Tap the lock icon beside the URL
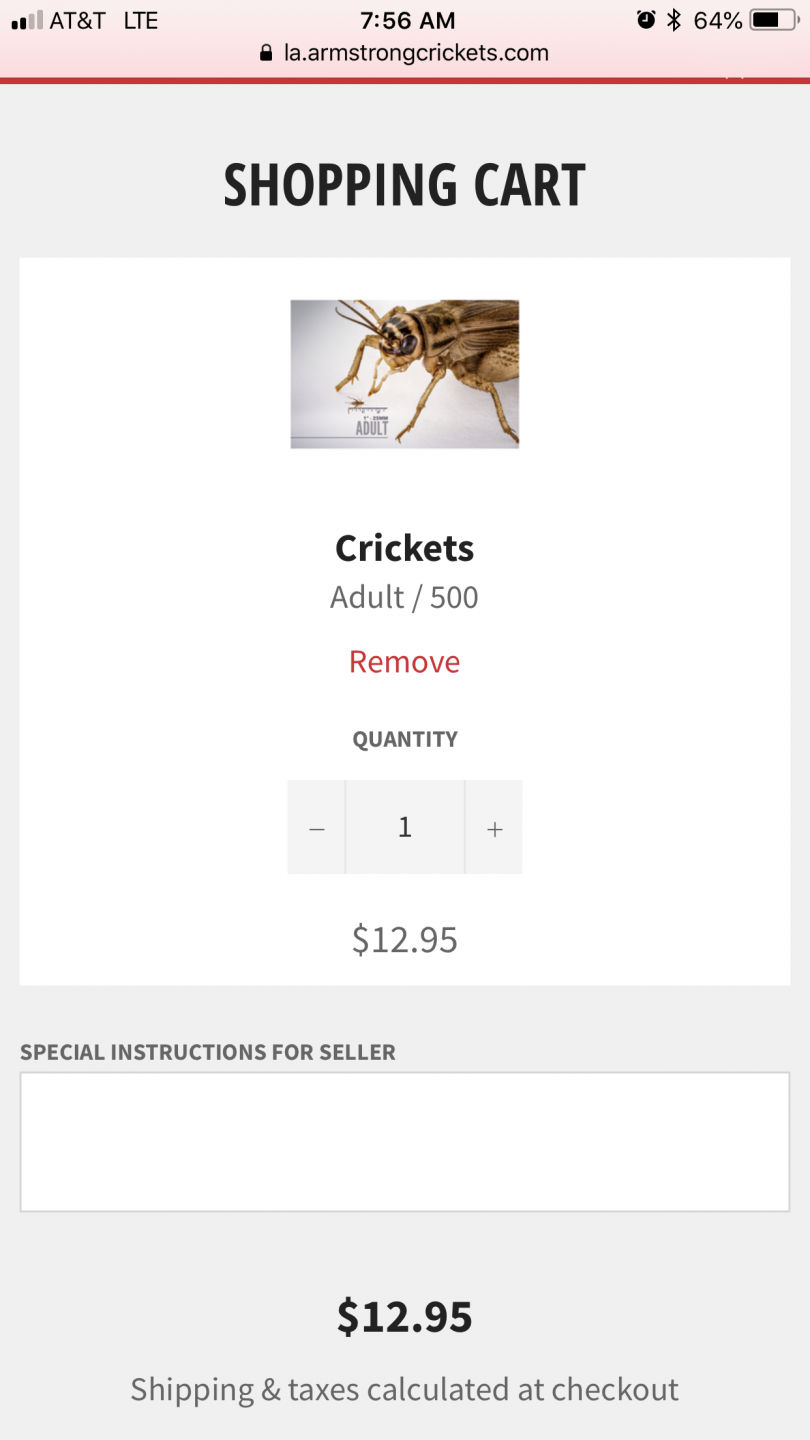 point(266,53)
